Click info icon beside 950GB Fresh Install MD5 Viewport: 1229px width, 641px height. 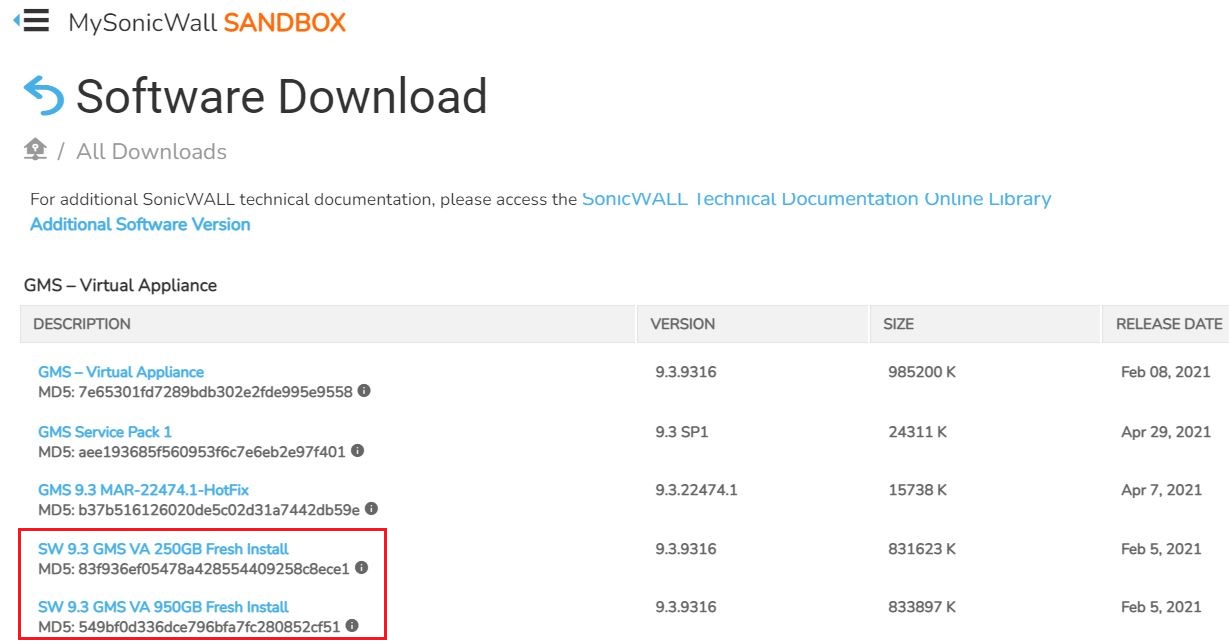(x=352, y=626)
